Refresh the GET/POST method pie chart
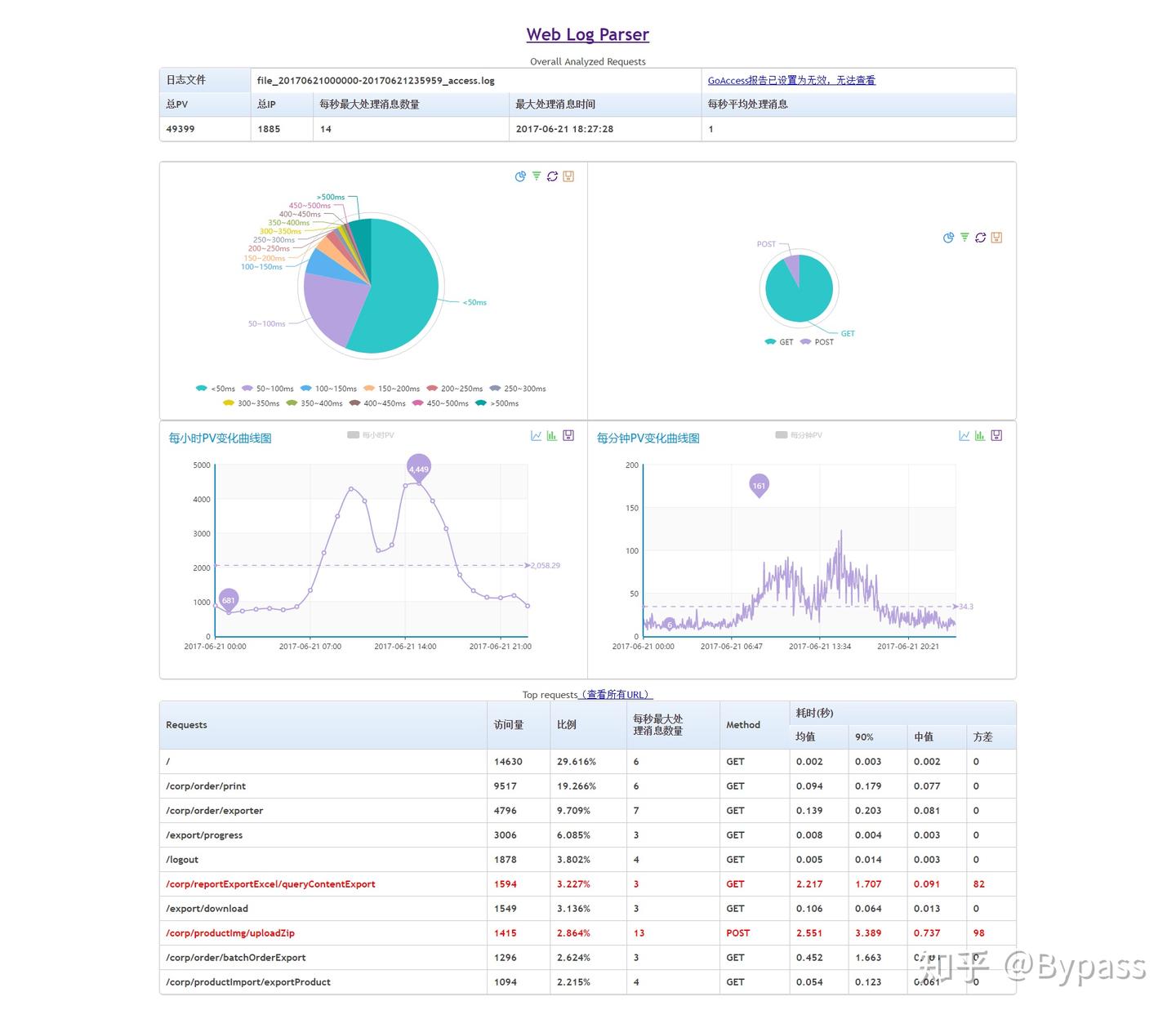This screenshot has height=1019, width=1176. click(980, 238)
